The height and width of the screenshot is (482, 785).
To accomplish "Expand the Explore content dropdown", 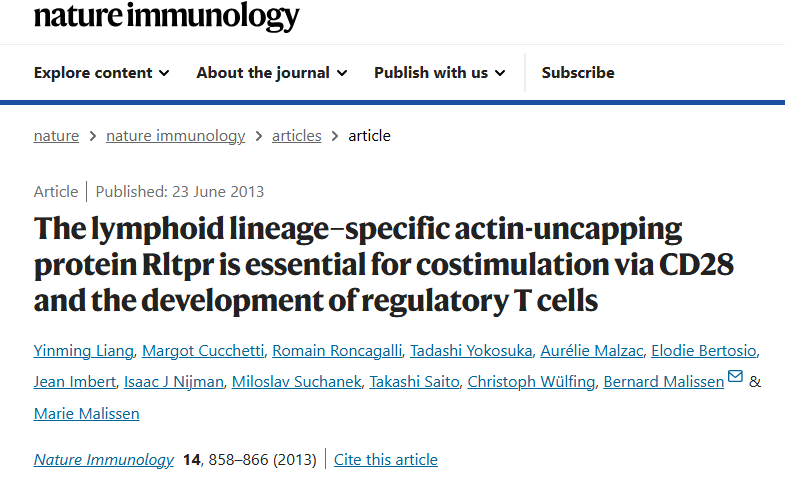I will 101,72.
